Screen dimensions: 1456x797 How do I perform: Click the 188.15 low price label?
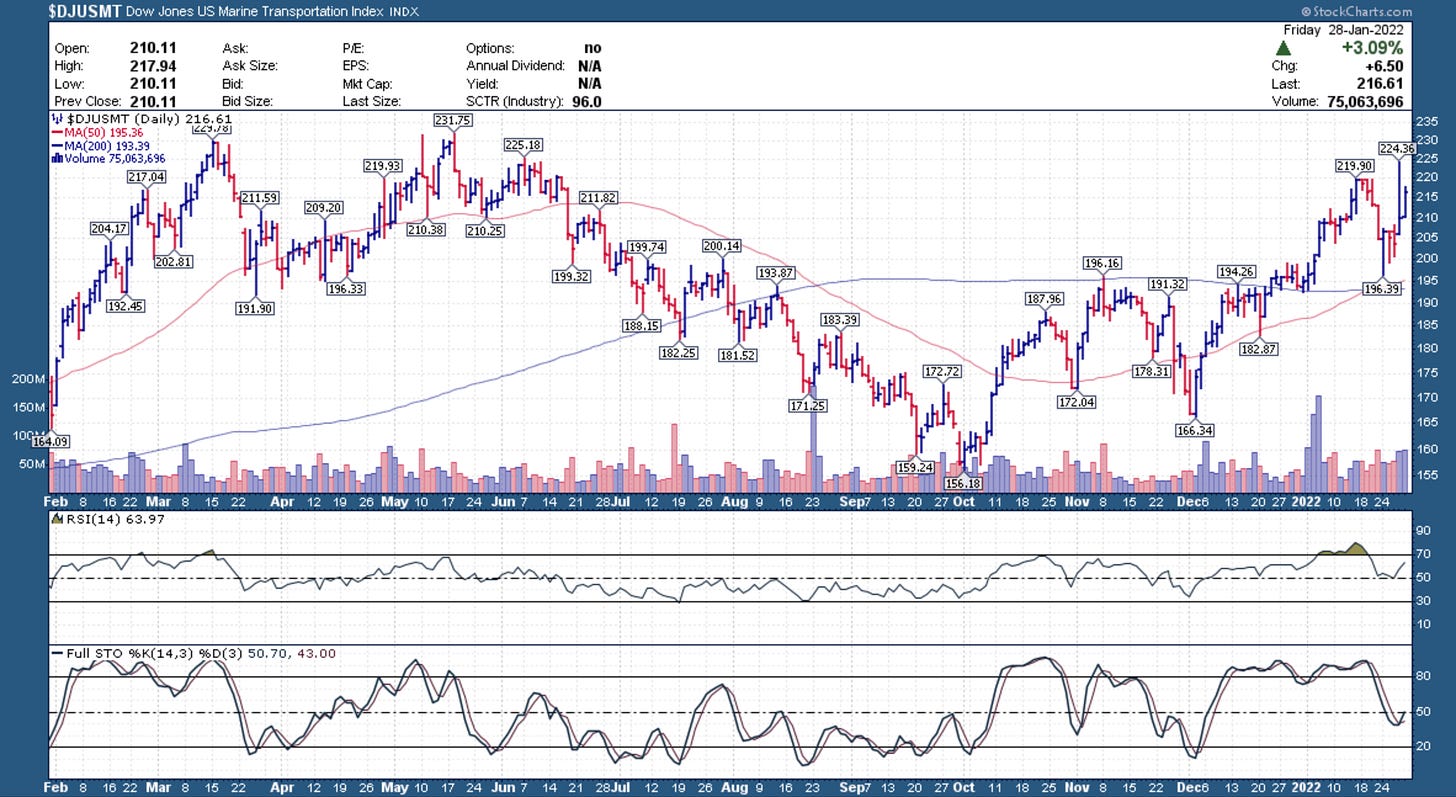tap(640, 325)
